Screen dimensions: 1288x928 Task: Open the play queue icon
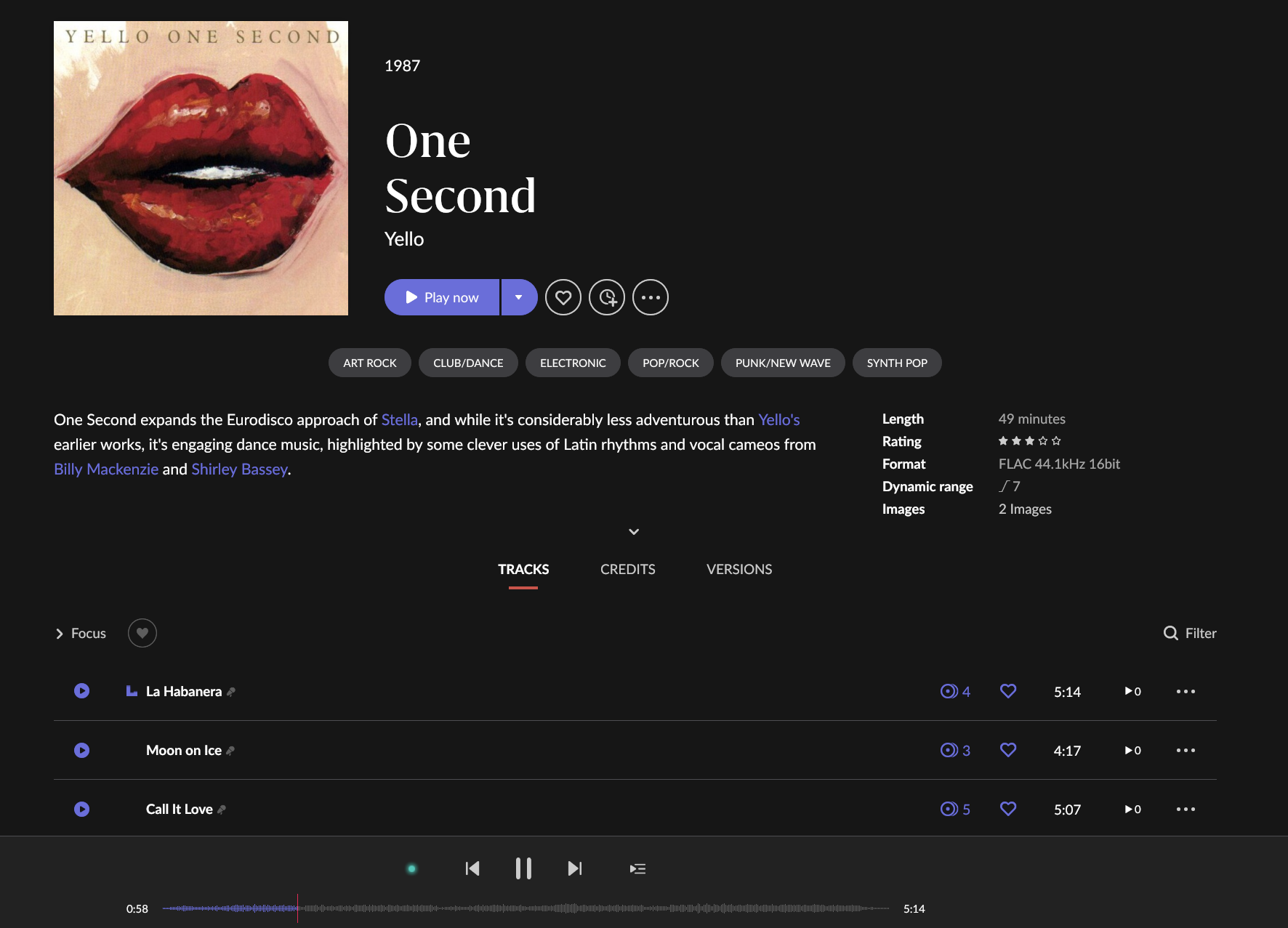tap(637, 868)
